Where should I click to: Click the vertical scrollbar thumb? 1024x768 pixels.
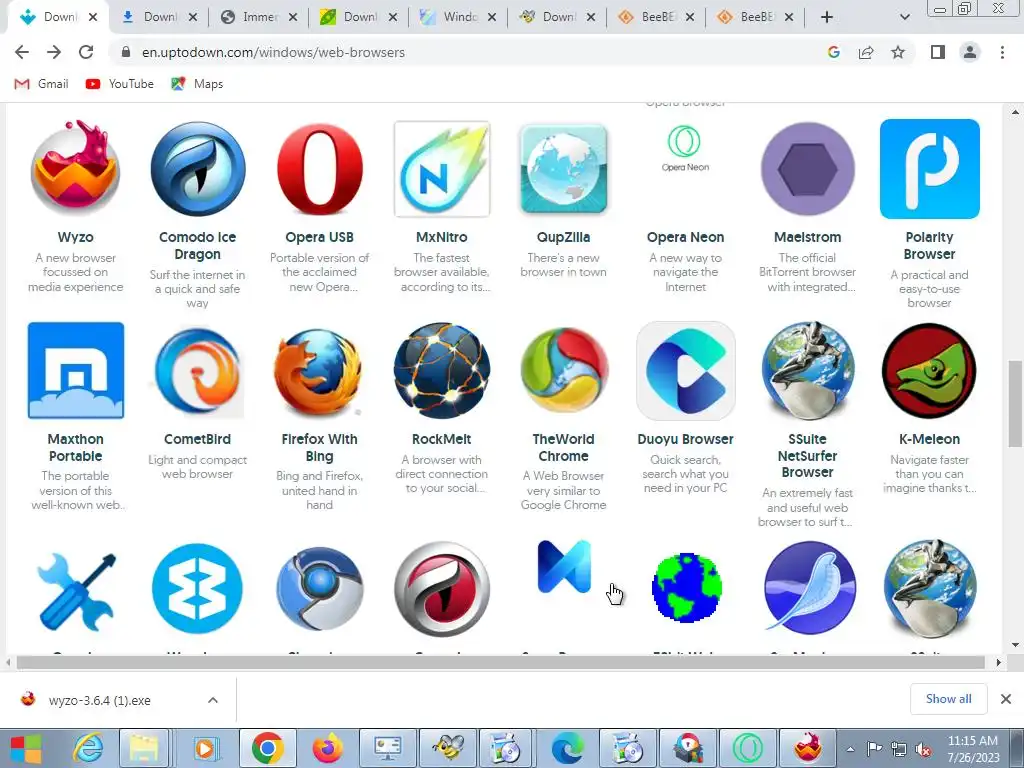pyautogui.click(x=1014, y=403)
